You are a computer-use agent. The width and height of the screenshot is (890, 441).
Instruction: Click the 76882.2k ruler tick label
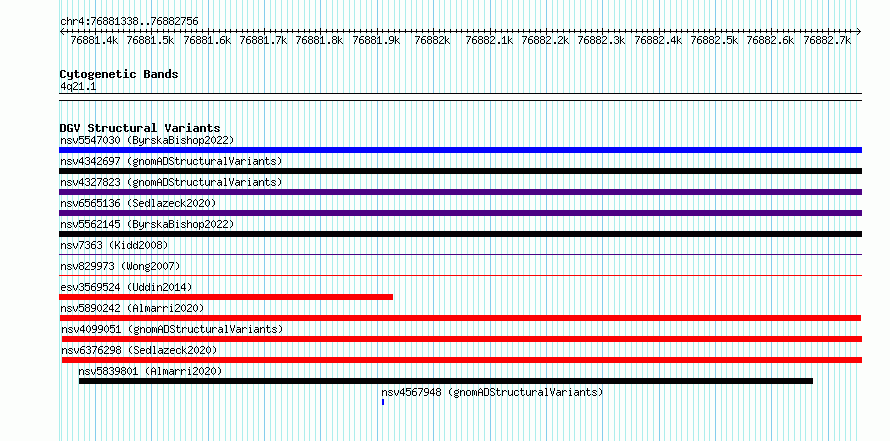click(x=545, y=40)
